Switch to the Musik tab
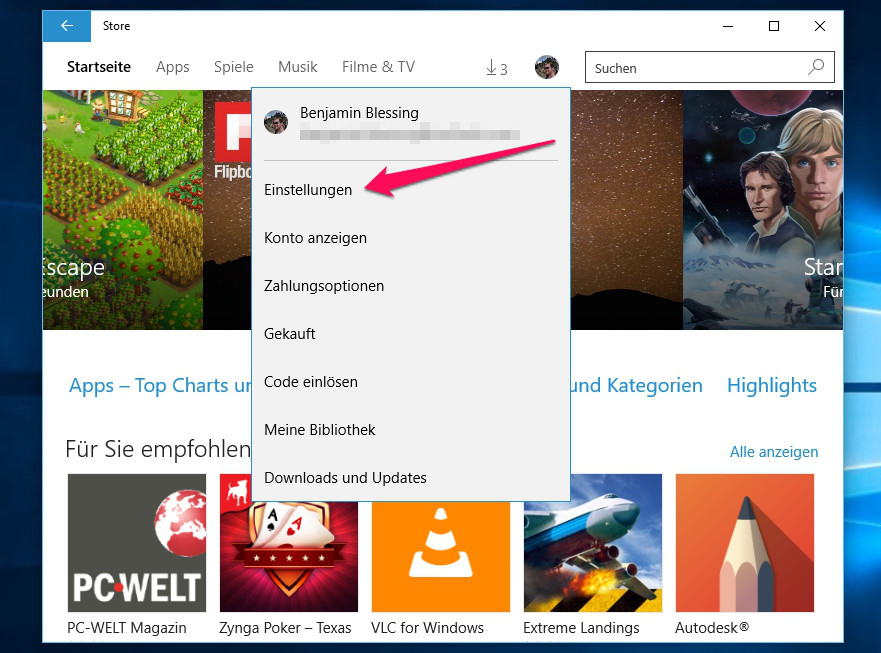This screenshot has width=881, height=653. (x=298, y=67)
